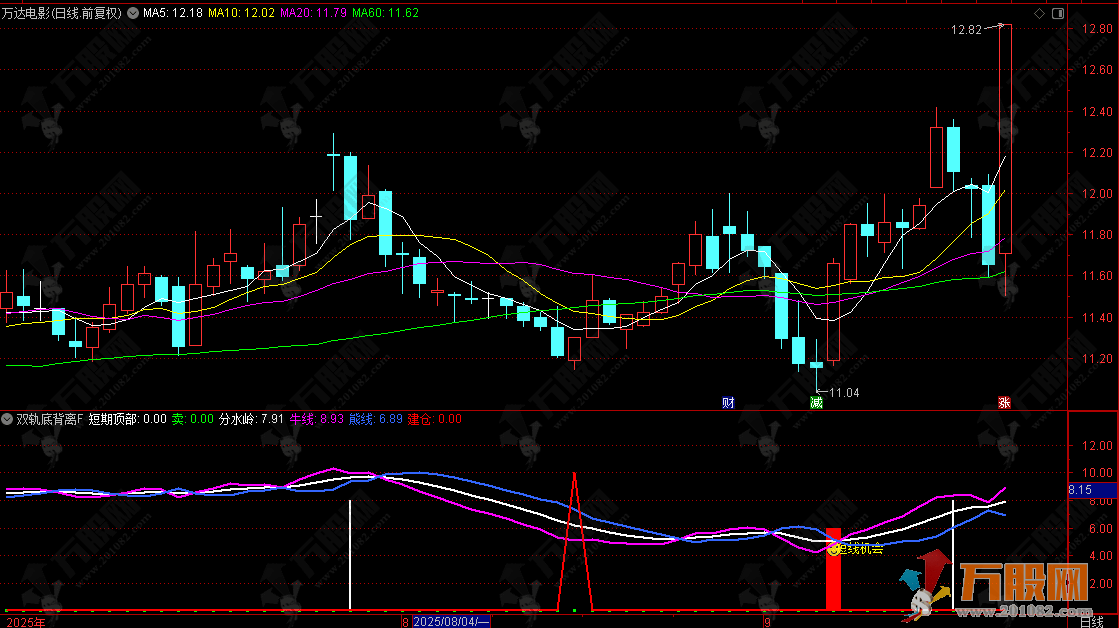The image size is (1119, 628).
Task: Click the 双轨底背离F indicator name
Action: point(50,419)
